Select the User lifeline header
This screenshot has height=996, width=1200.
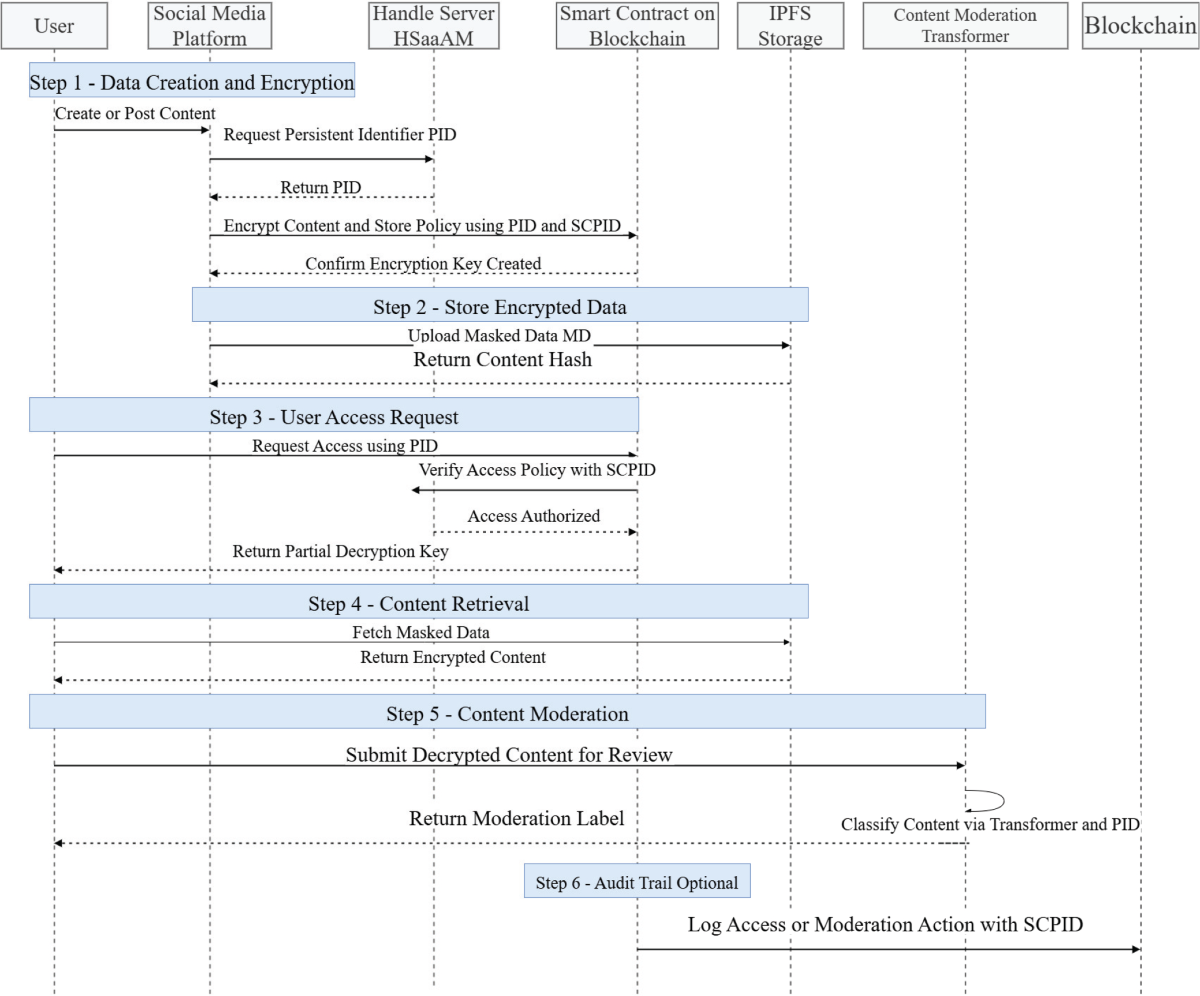click(55, 25)
